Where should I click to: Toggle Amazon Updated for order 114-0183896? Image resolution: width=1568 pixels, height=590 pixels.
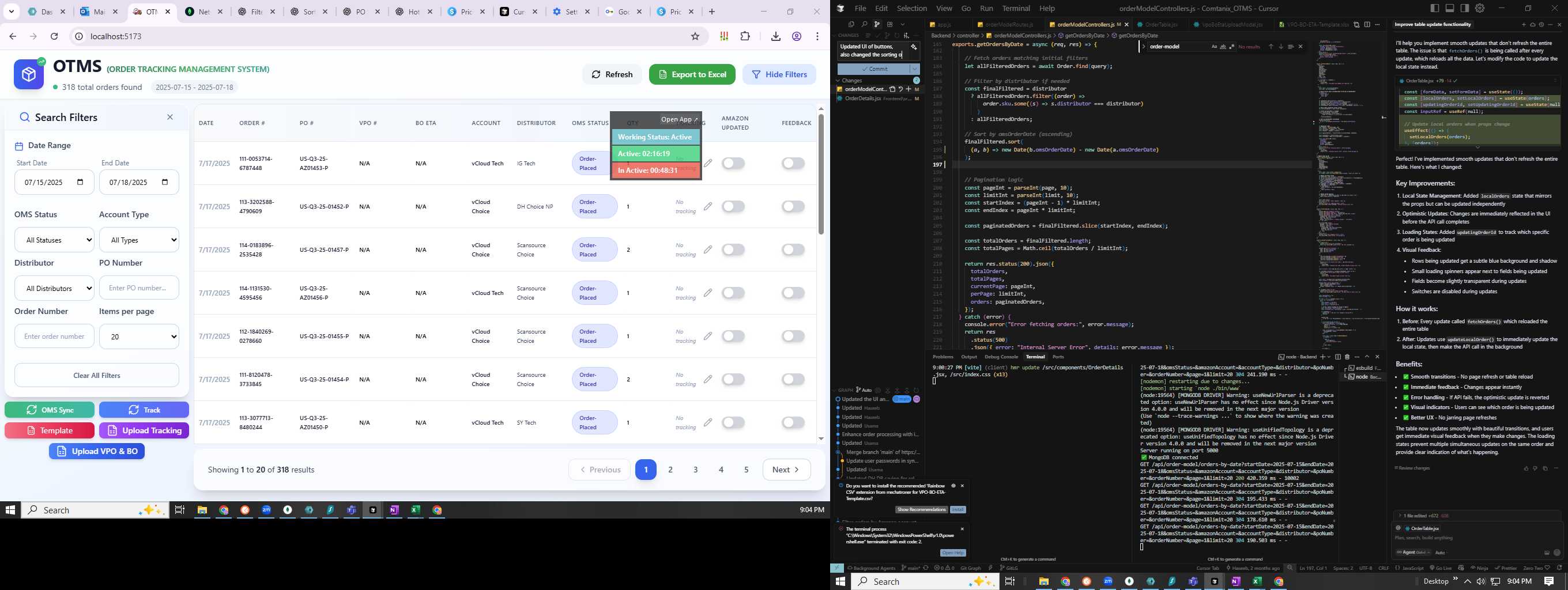pos(733,249)
